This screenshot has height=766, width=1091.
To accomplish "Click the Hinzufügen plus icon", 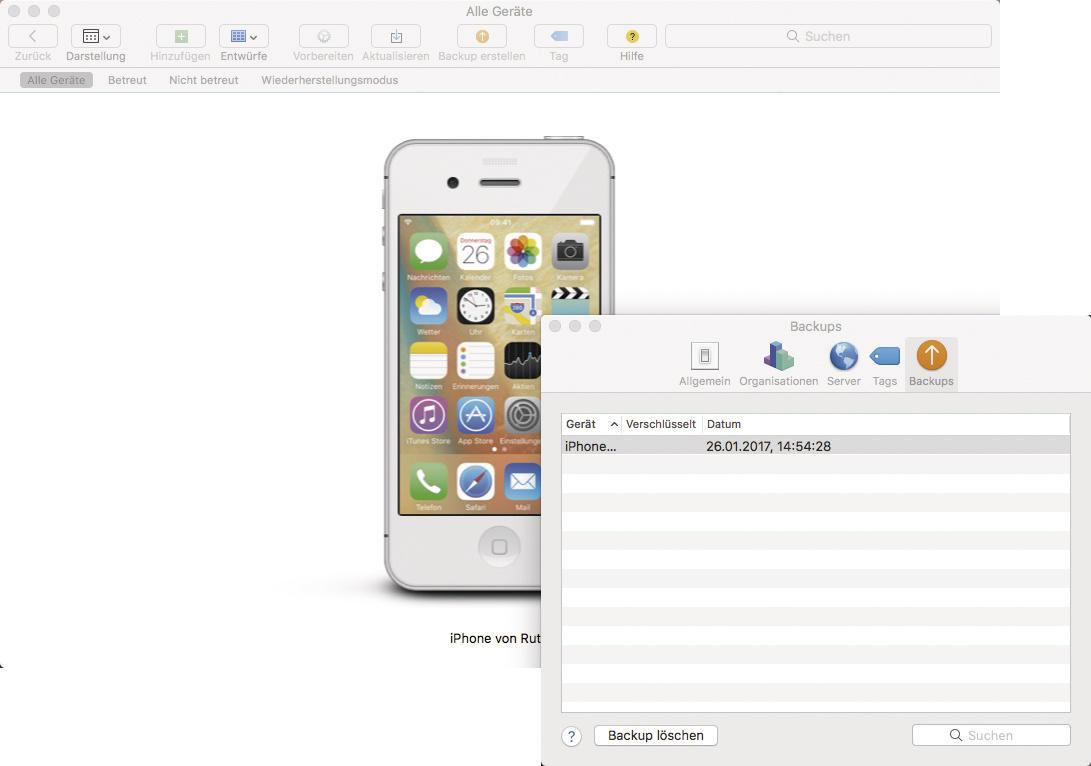I will point(181,36).
